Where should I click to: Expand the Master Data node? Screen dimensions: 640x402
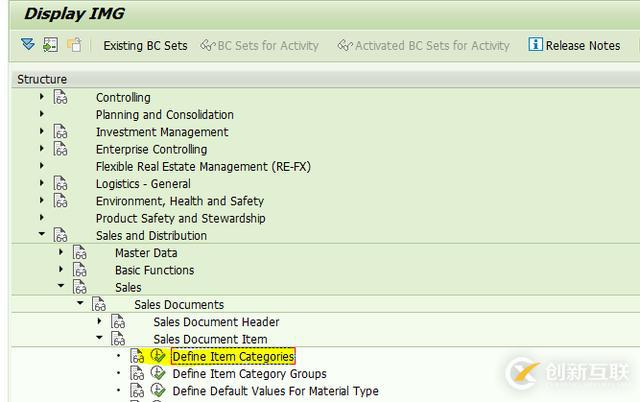tap(61, 253)
